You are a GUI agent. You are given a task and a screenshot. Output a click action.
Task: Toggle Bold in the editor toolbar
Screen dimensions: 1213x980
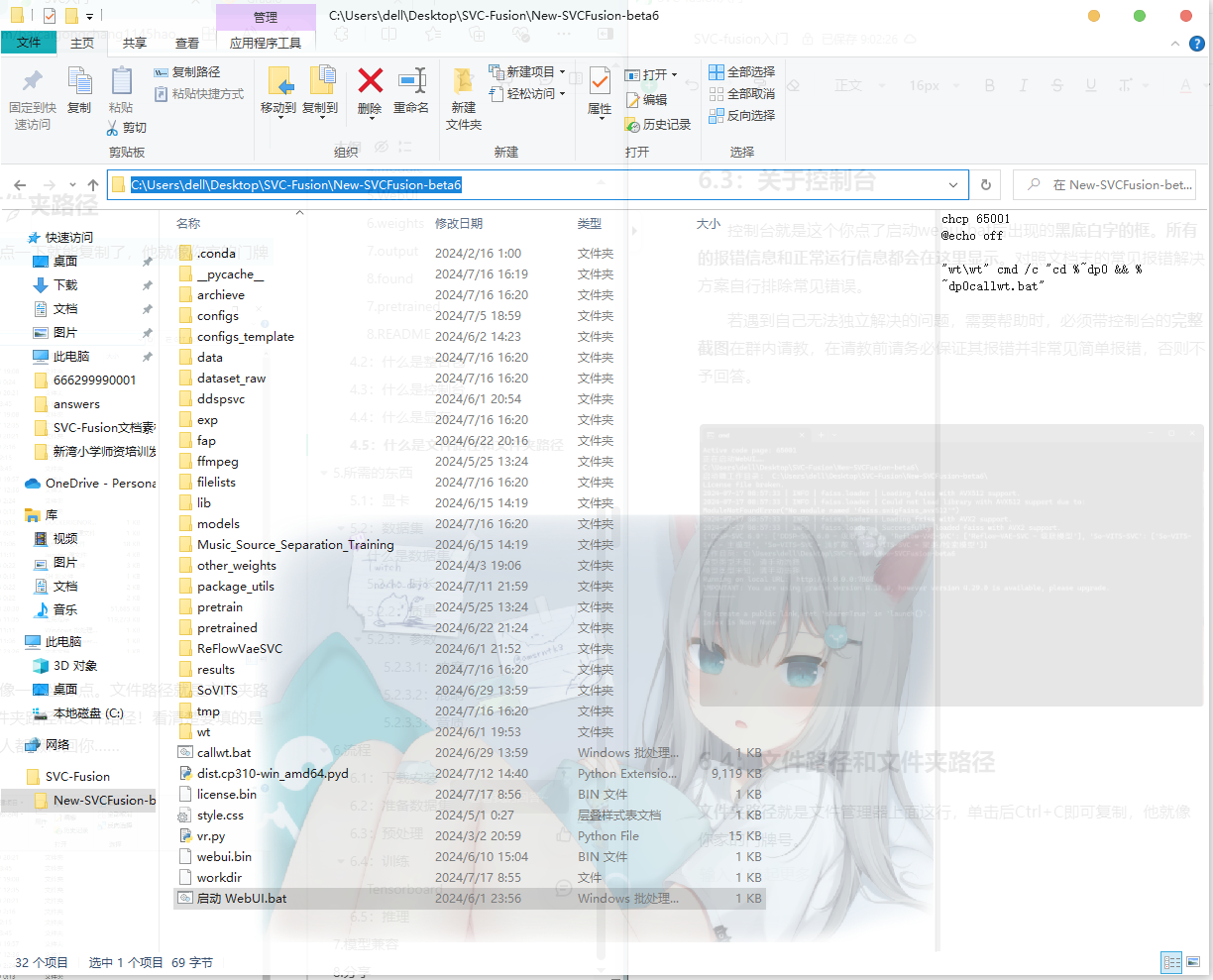tap(989, 85)
